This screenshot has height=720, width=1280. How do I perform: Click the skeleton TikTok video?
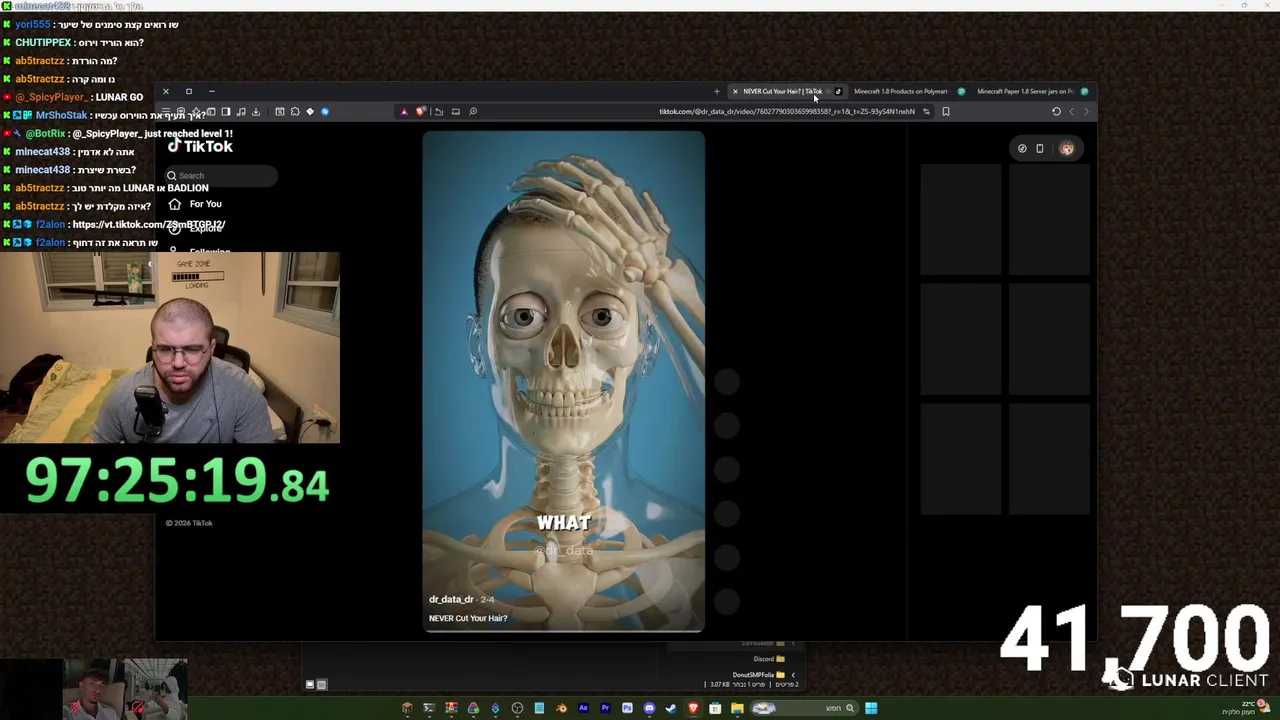tap(563, 381)
